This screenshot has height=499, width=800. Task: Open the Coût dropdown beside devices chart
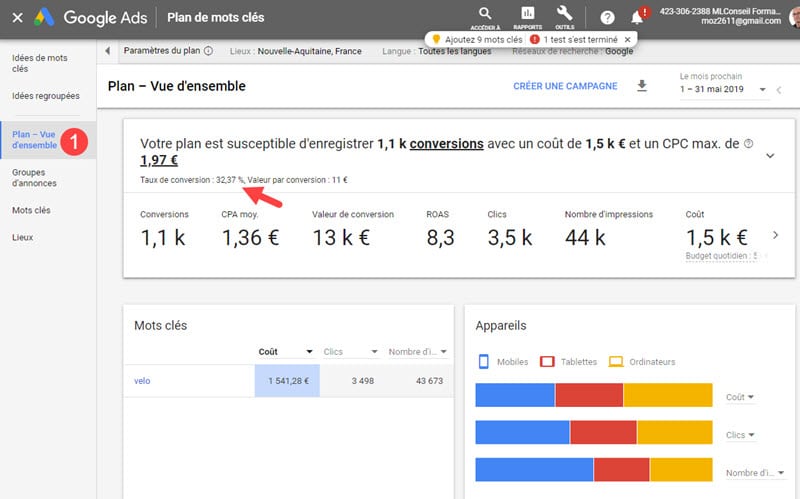[741, 397]
